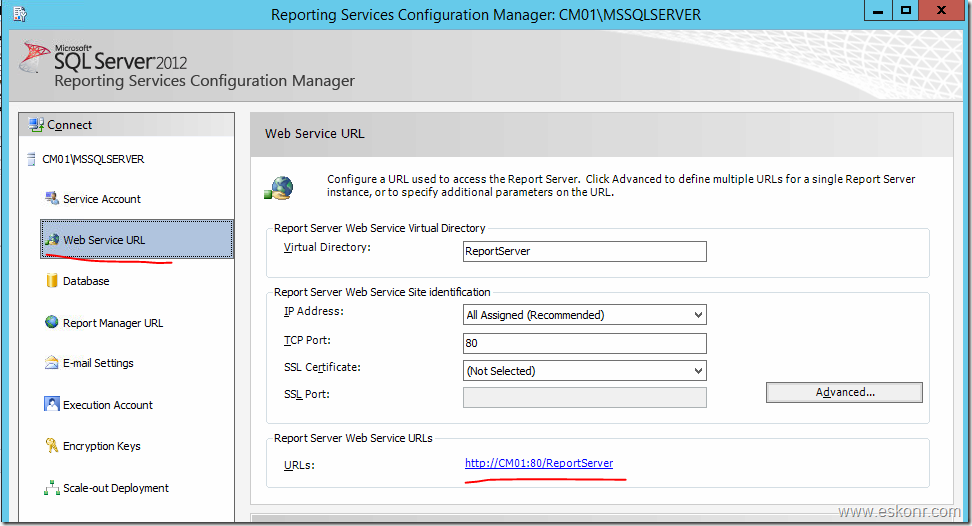Open the Report Manager URL page

click(x=113, y=323)
